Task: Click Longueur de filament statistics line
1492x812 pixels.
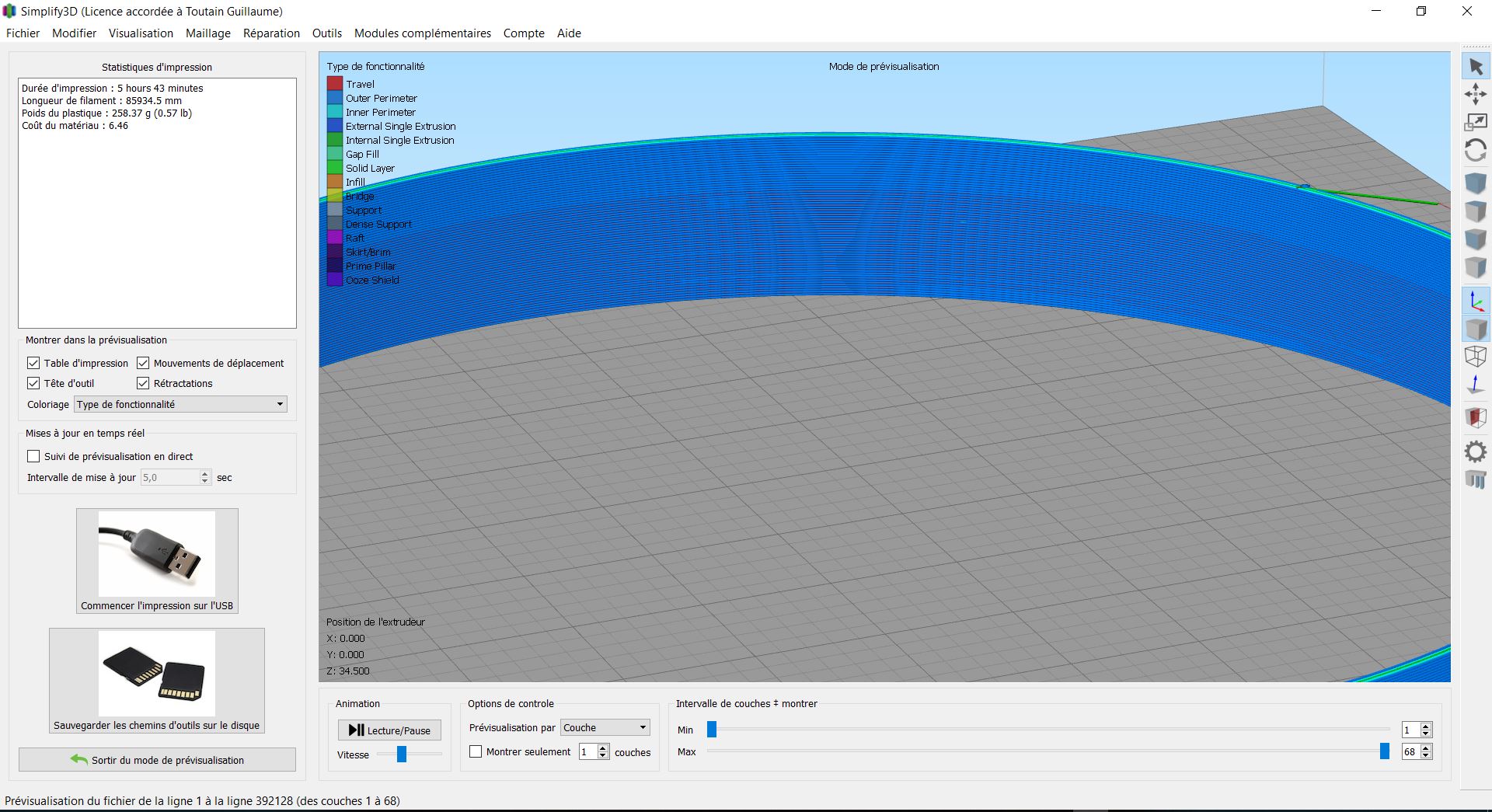Action: [102, 100]
